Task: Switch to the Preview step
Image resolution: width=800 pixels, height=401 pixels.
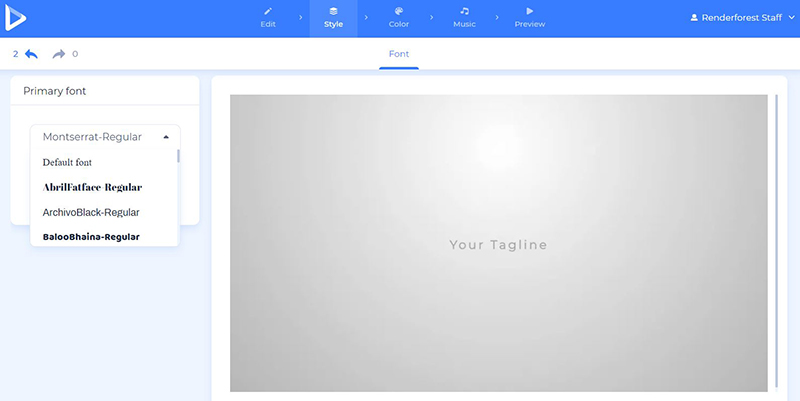Action: click(x=530, y=18)
